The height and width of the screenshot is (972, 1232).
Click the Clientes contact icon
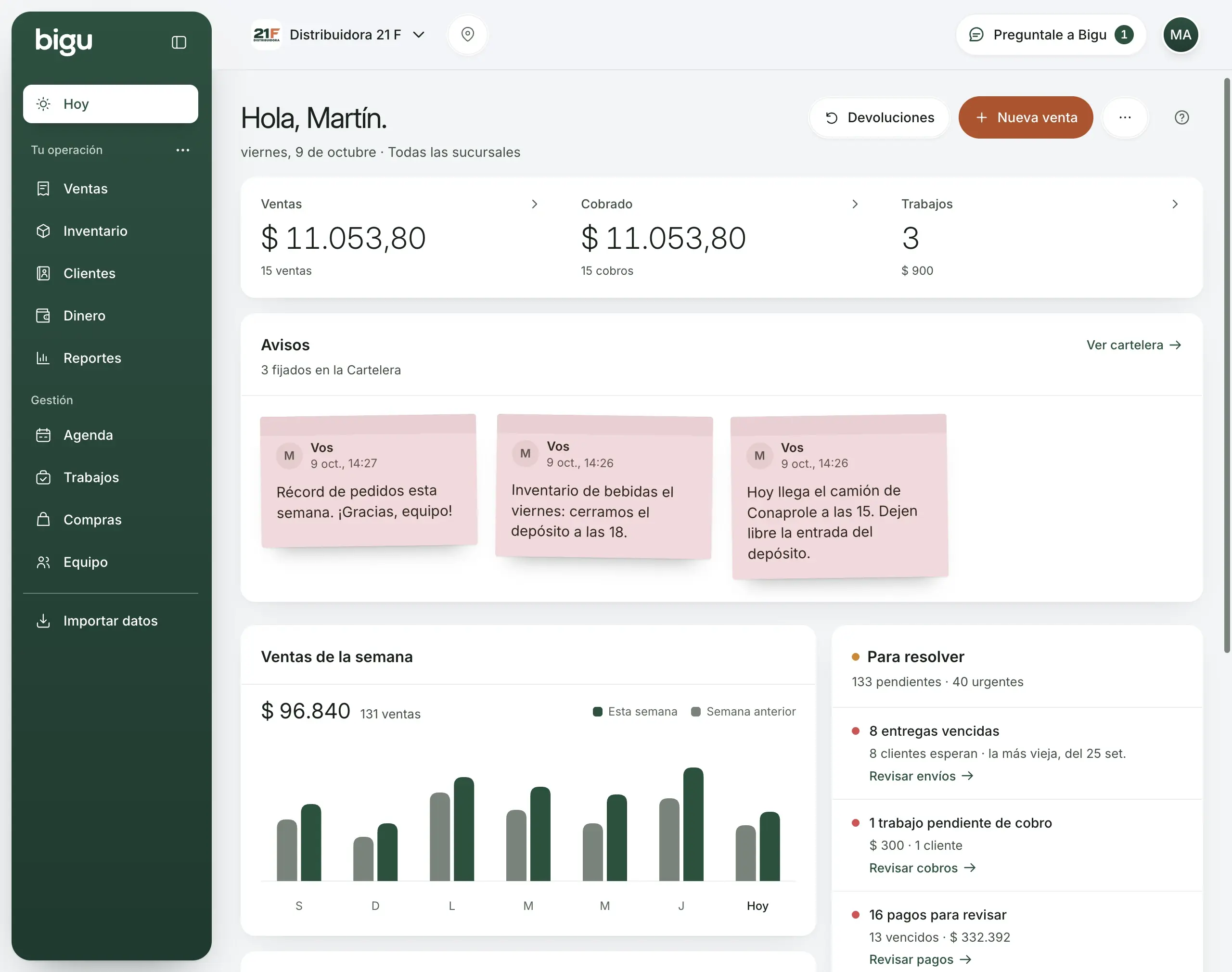click(43, 273)
